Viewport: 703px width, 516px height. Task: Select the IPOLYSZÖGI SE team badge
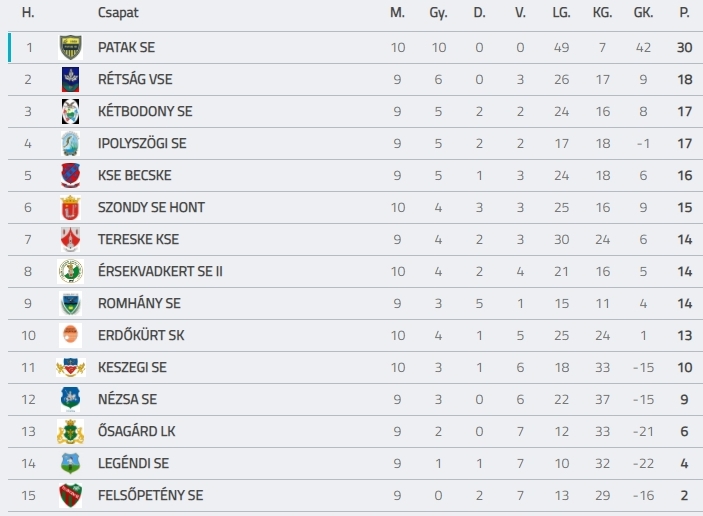coord(70,143)
